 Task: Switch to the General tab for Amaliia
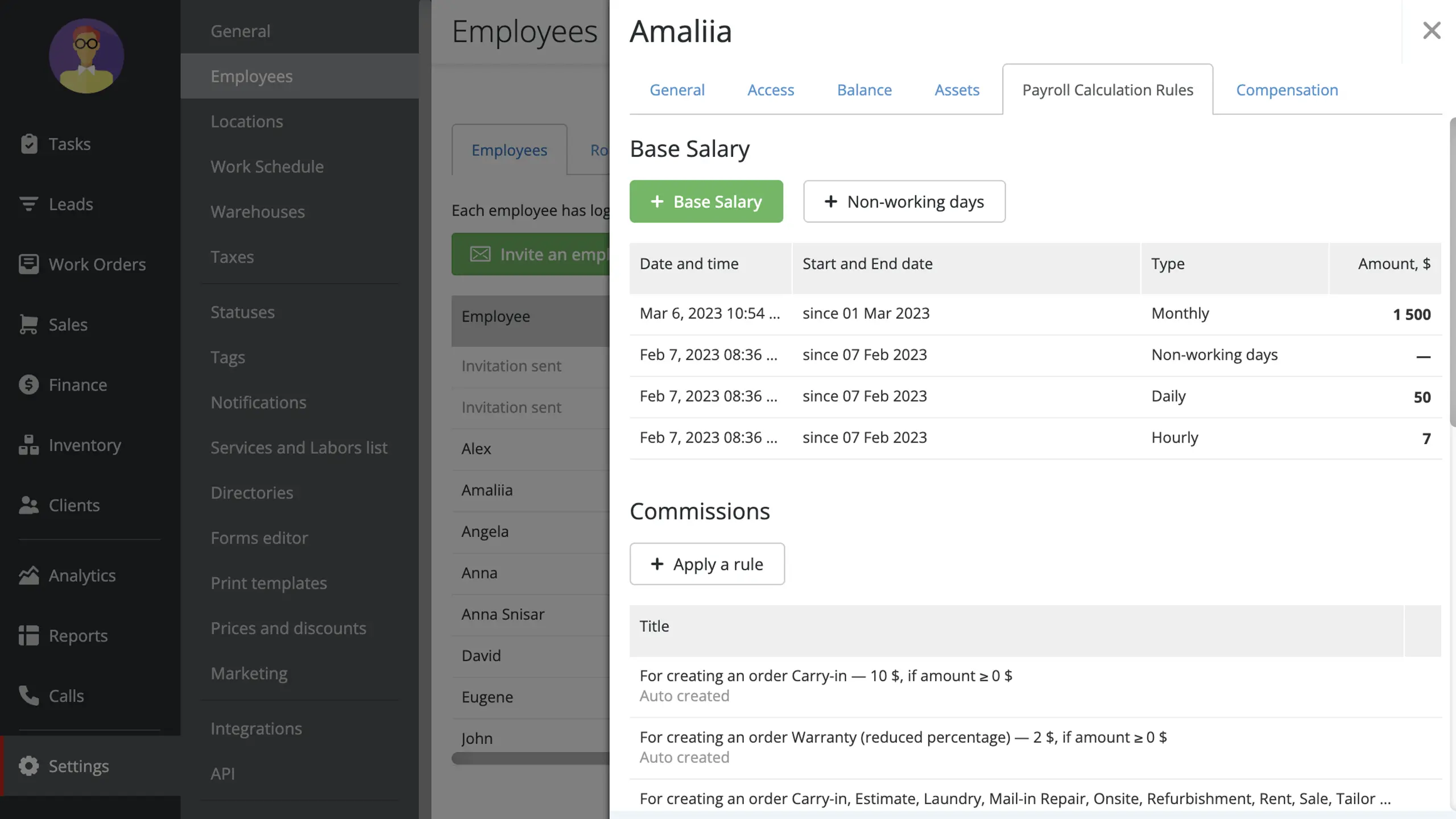(677, 88)
